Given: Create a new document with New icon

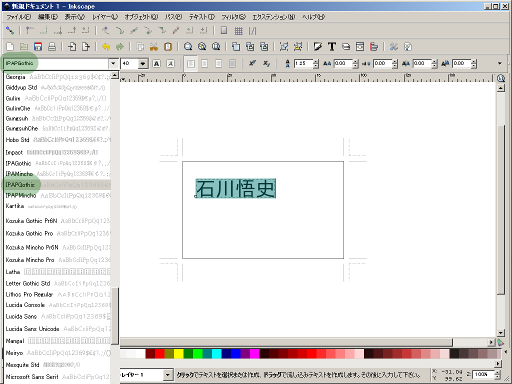Looking at the screenshot, I should [x=10, y=47].
